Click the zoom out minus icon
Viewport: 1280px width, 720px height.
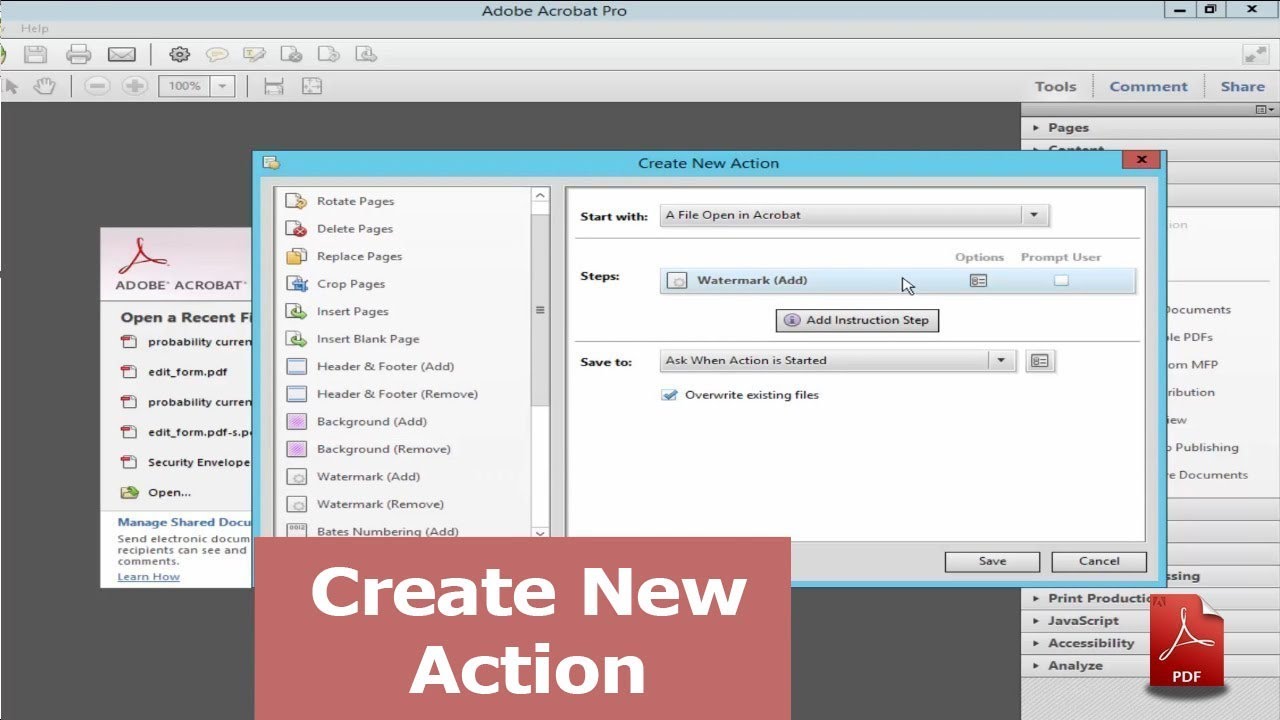(97, 86)
